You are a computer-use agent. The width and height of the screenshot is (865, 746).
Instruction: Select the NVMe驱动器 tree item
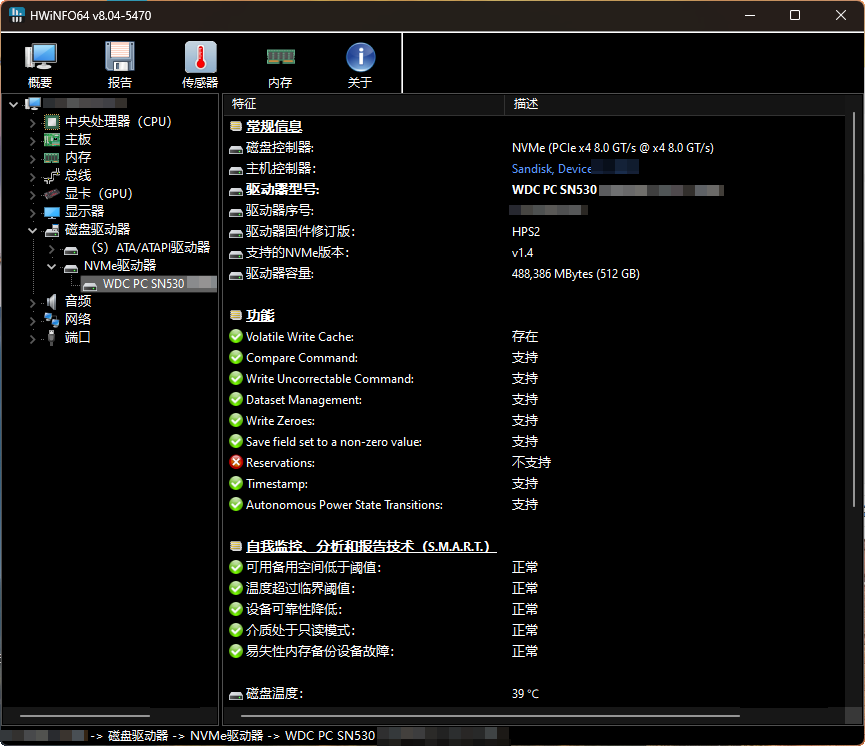120,265
